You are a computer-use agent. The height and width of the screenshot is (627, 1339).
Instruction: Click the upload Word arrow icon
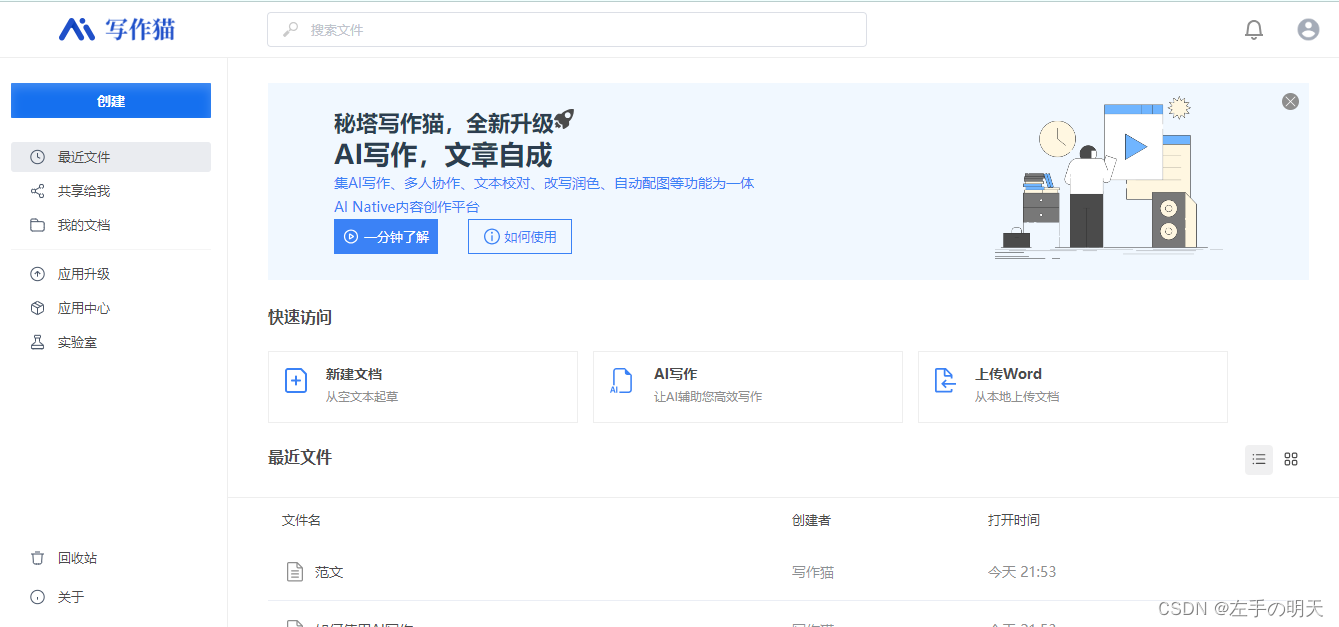point(945,380)
